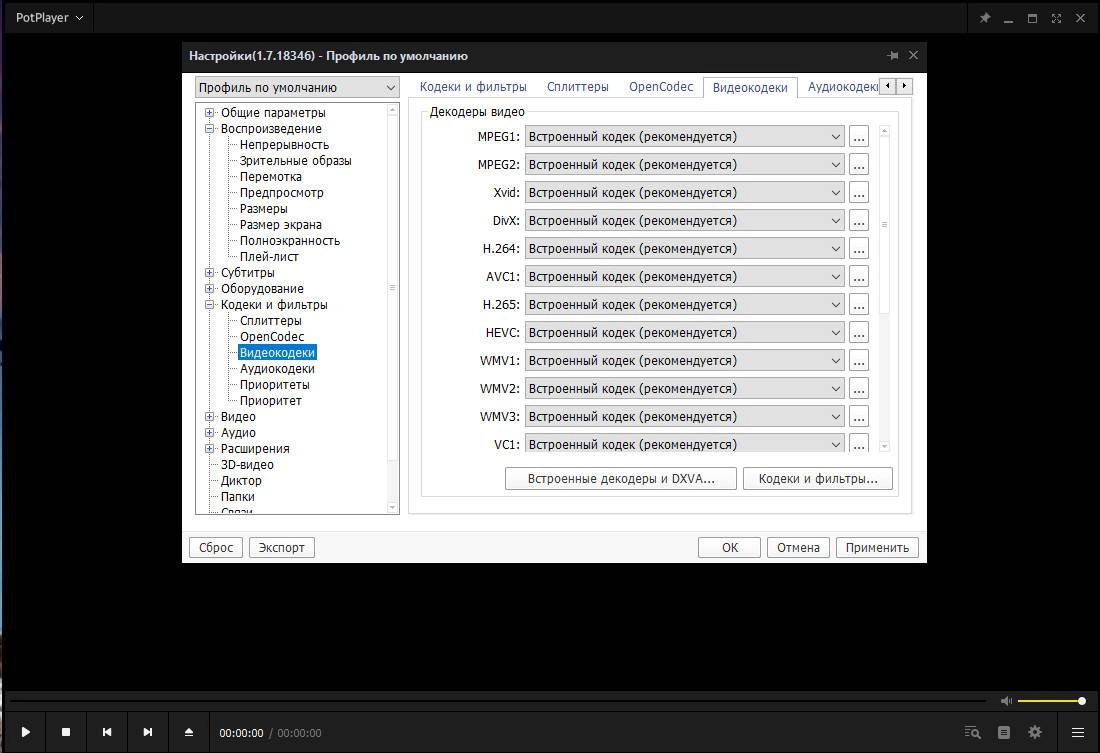Pin the settings dialog window
This screenshot has width=1100, height=753.
tap(892, 55)
